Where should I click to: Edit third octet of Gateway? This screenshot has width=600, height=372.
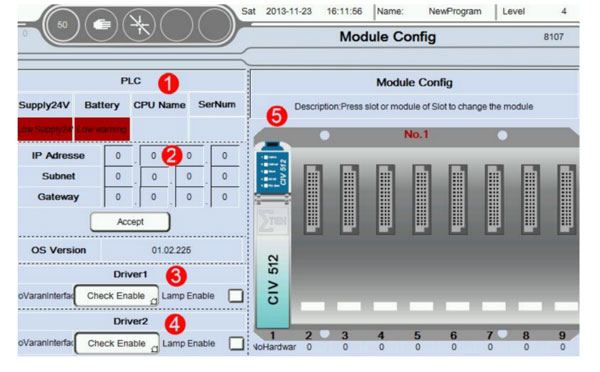(189, 197)
